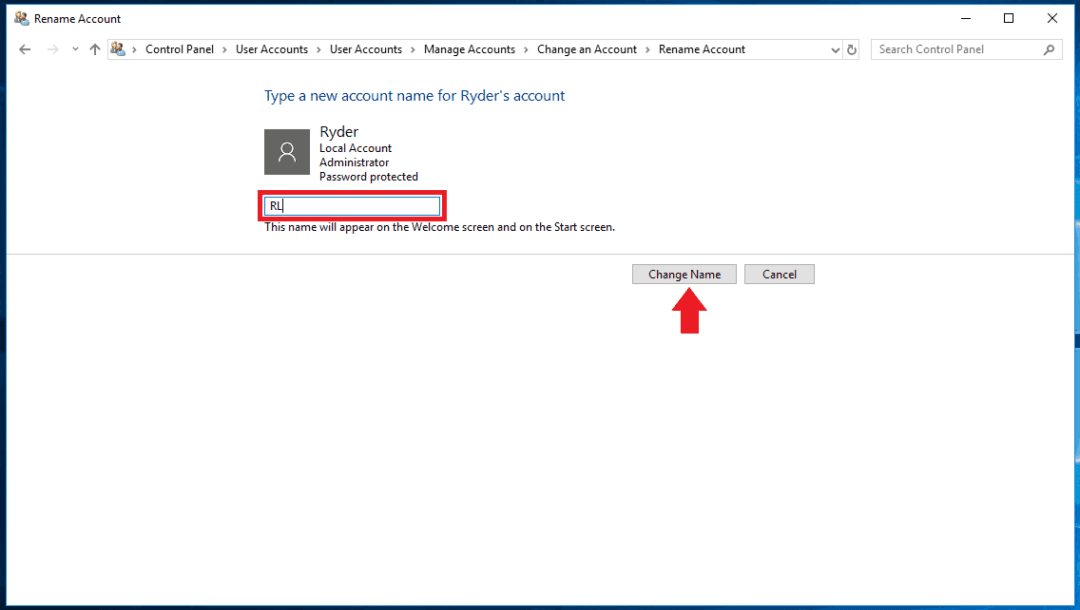This screenshot has height=610, width=1080.
Task: Close the Rename Account window
Action: pos(1052,19)
